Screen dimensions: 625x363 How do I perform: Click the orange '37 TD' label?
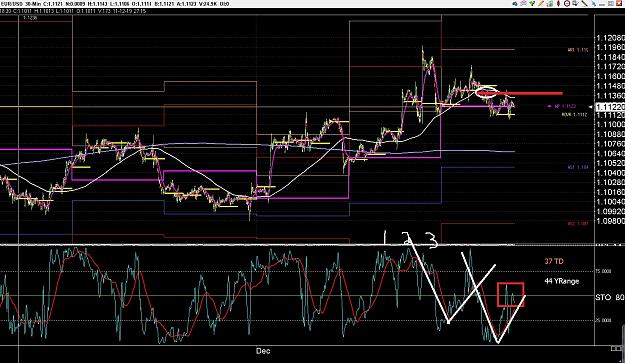click(554, 261)
